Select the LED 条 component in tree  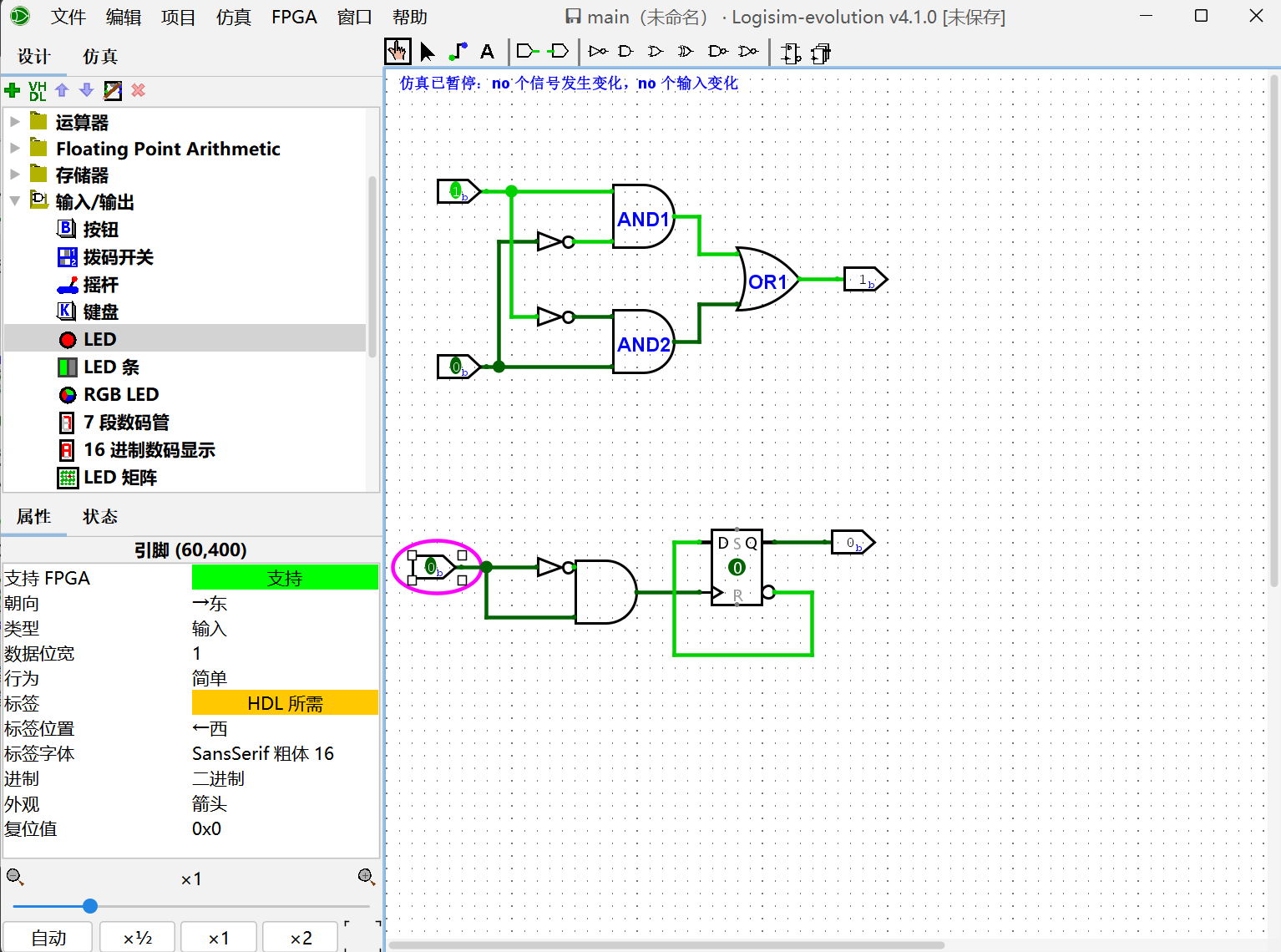click(110, 367)
